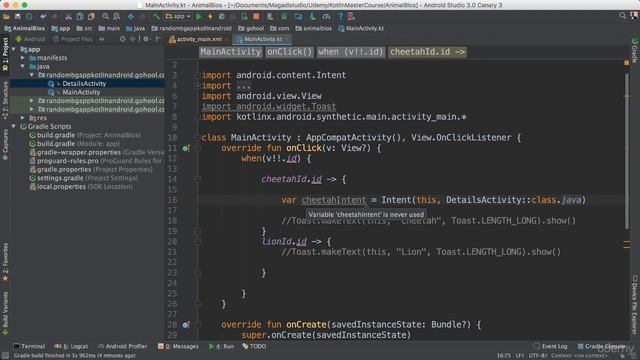The width and height of the screenshot is (640, 360).
Task: Toggle the Structure side tool window
Action: (x=5, y=100)
